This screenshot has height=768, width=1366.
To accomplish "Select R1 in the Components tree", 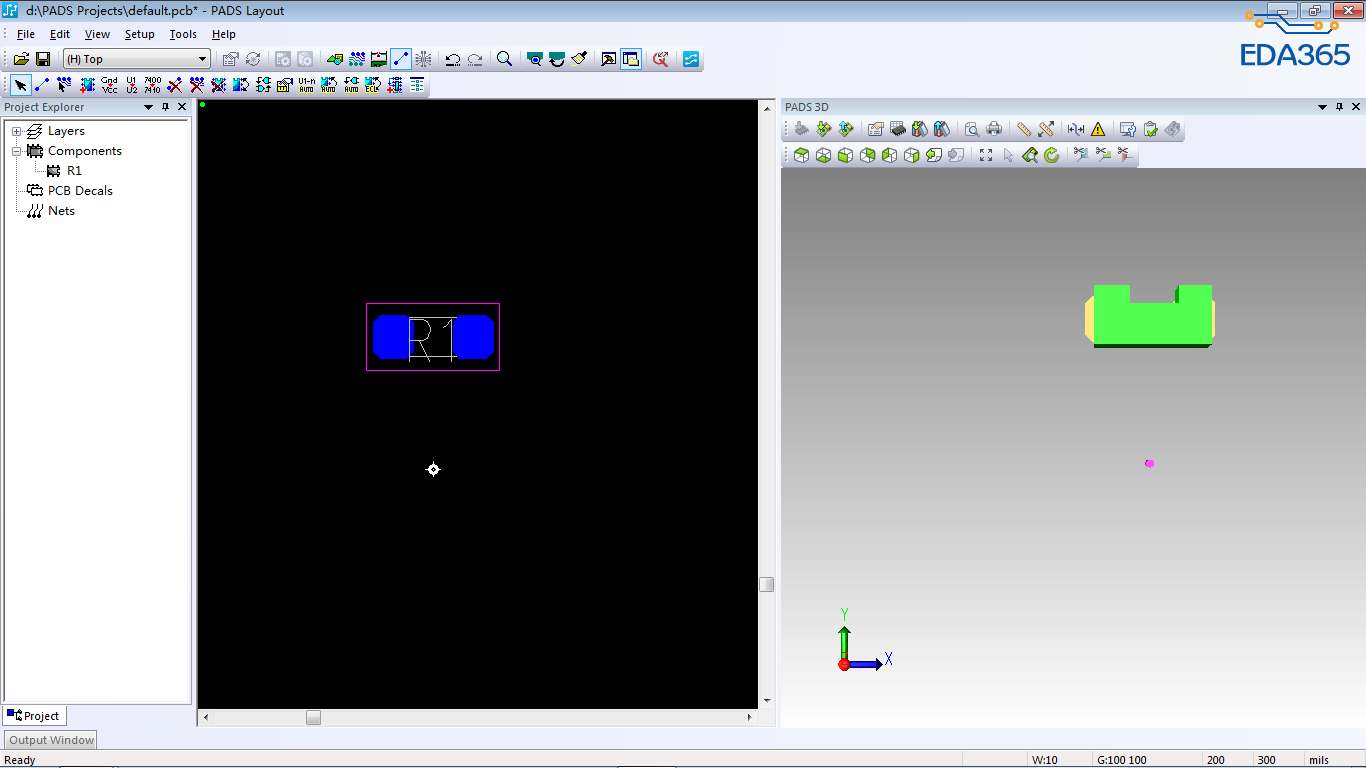I will 75,171.
